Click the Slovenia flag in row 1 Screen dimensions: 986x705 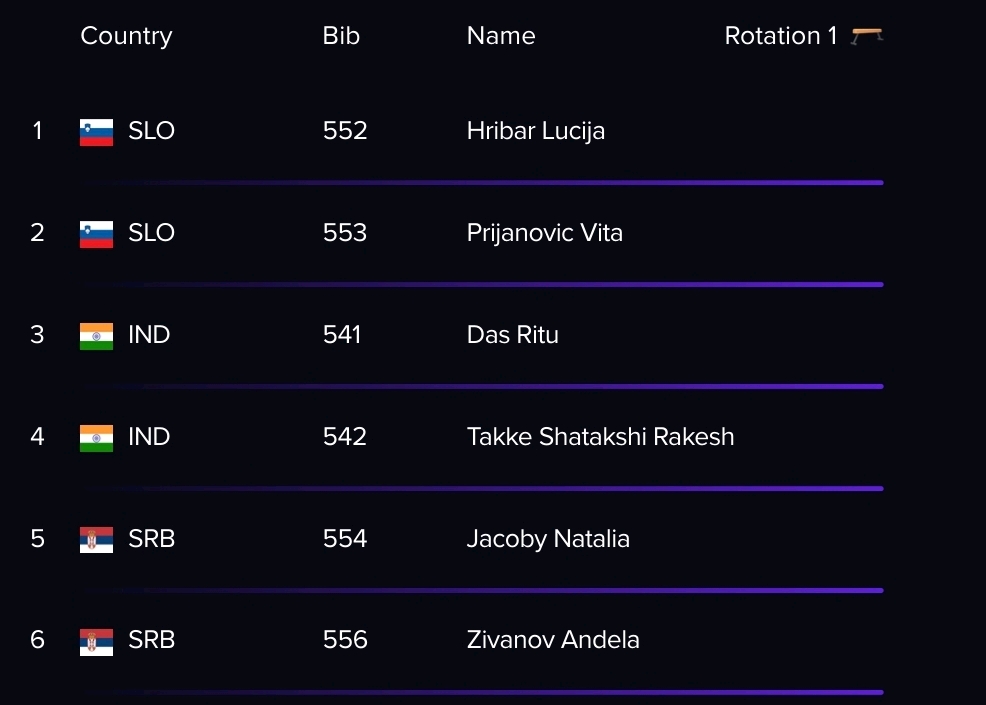[x=96, y=132]
